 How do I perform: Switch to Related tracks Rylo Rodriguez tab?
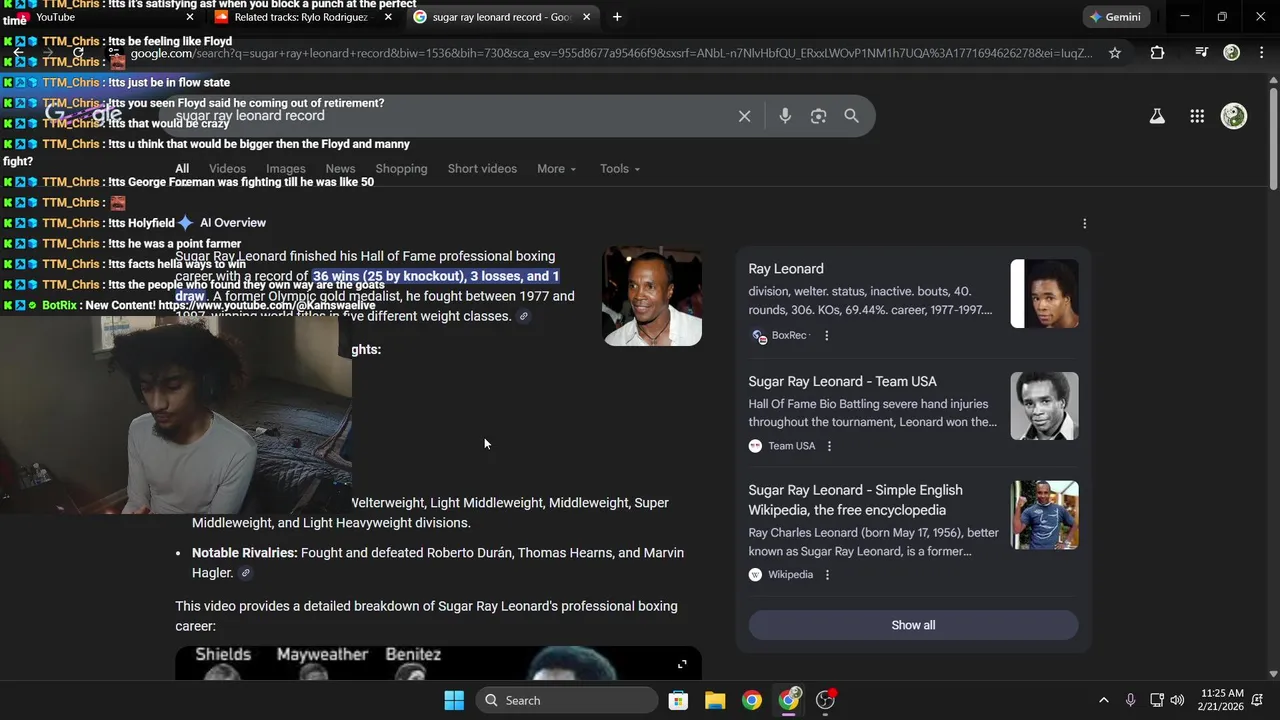(300, 17)
